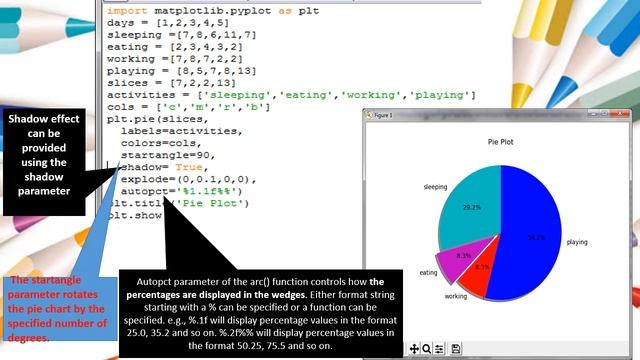Click the Save figure floppy disk icon
The width and height of the screenshot is (640, 360).
456,349
